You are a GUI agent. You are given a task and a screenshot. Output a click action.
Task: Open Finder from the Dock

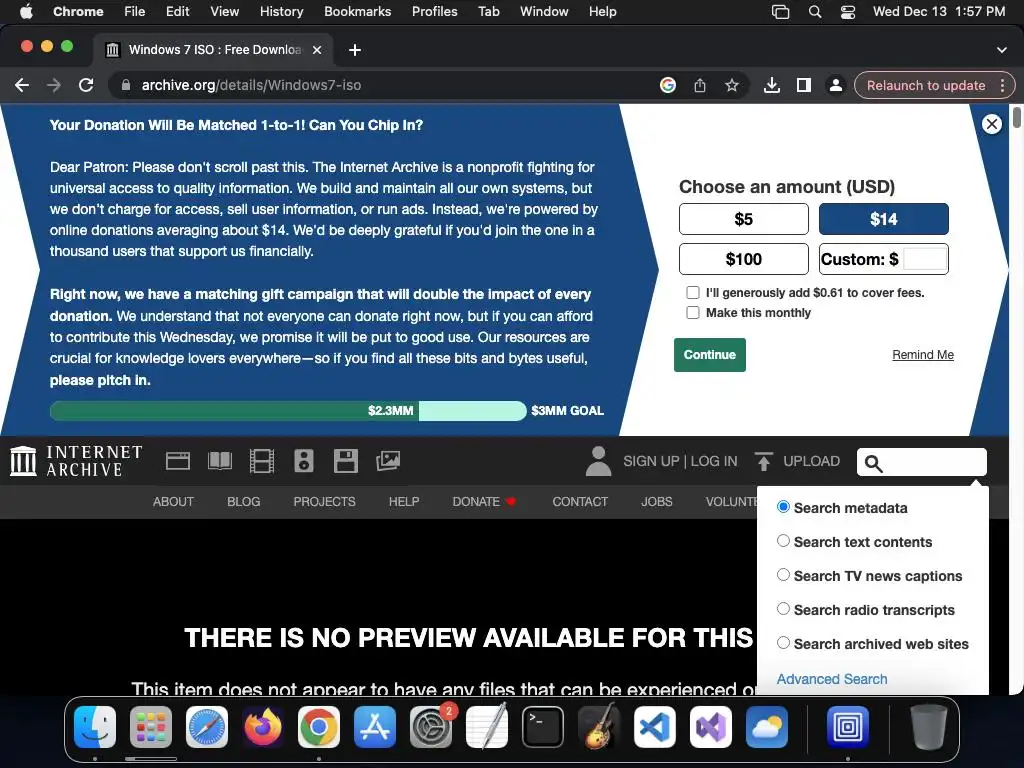pos(95,726)
